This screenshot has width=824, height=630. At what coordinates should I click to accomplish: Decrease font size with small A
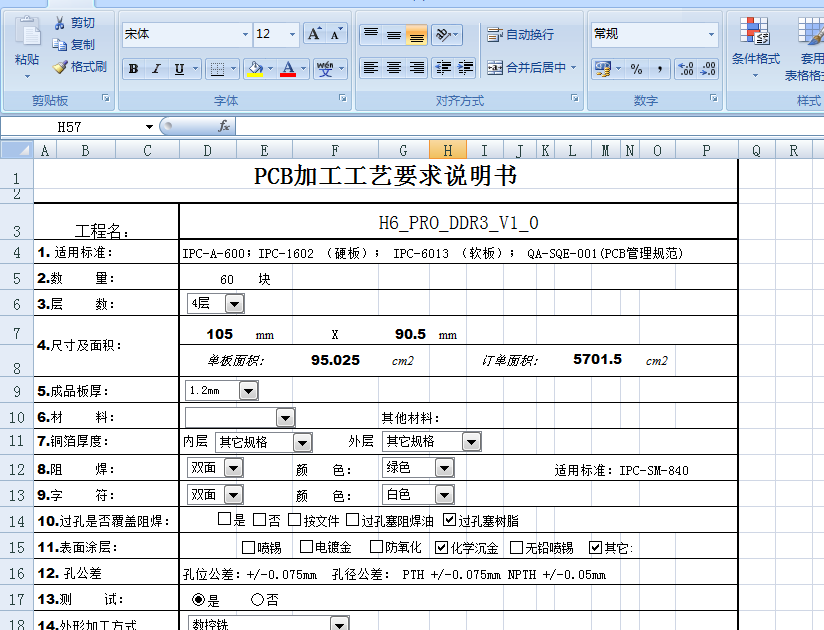336,34
